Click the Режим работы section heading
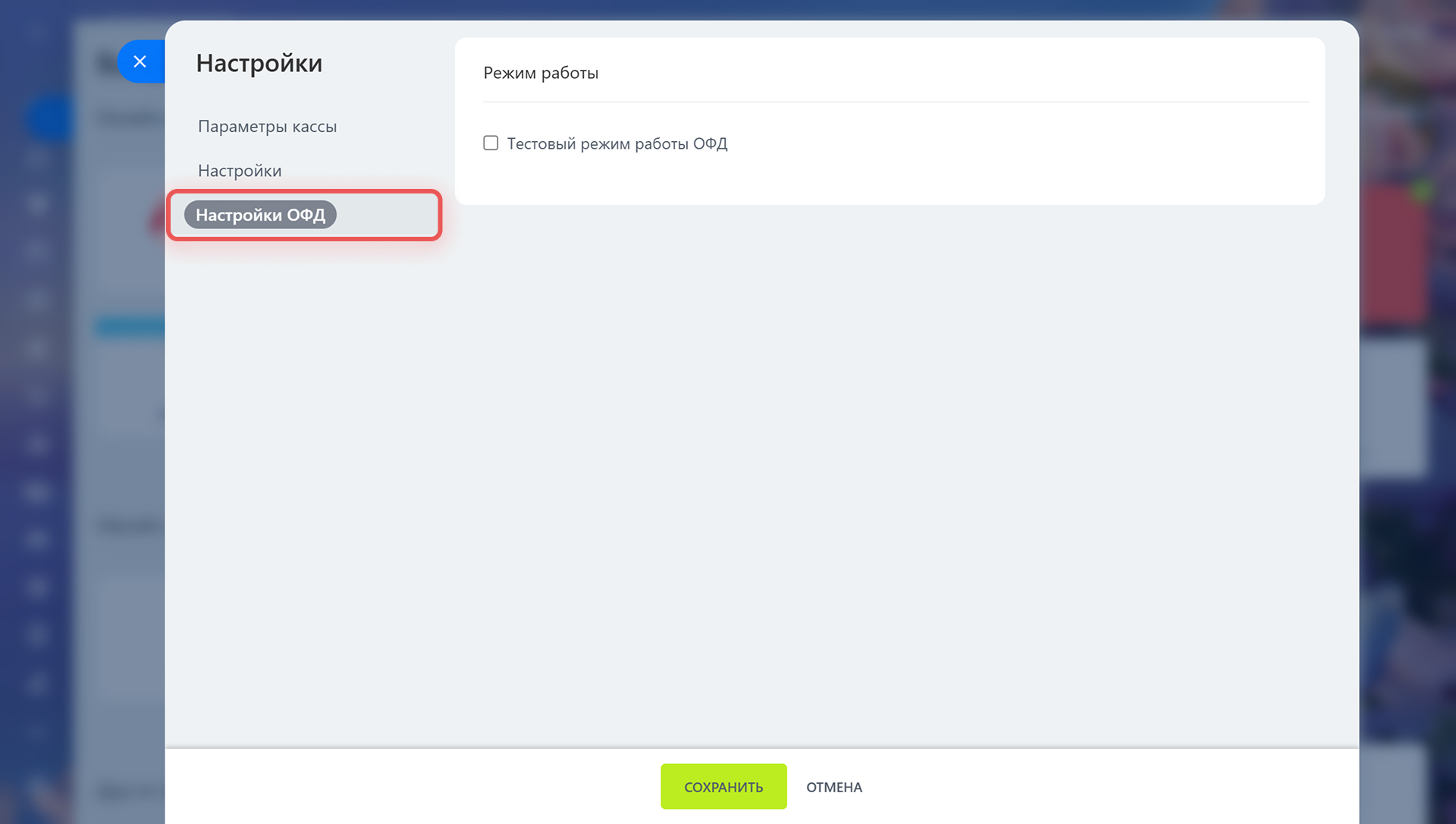Screen dimensions: 1456x824 tap(541, 73)
